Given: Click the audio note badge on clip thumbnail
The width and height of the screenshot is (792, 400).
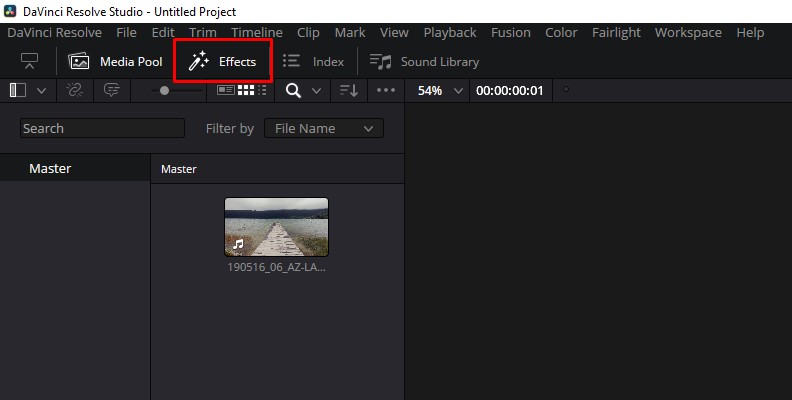Looking at the screenshot, I should (x=238, y=244).
